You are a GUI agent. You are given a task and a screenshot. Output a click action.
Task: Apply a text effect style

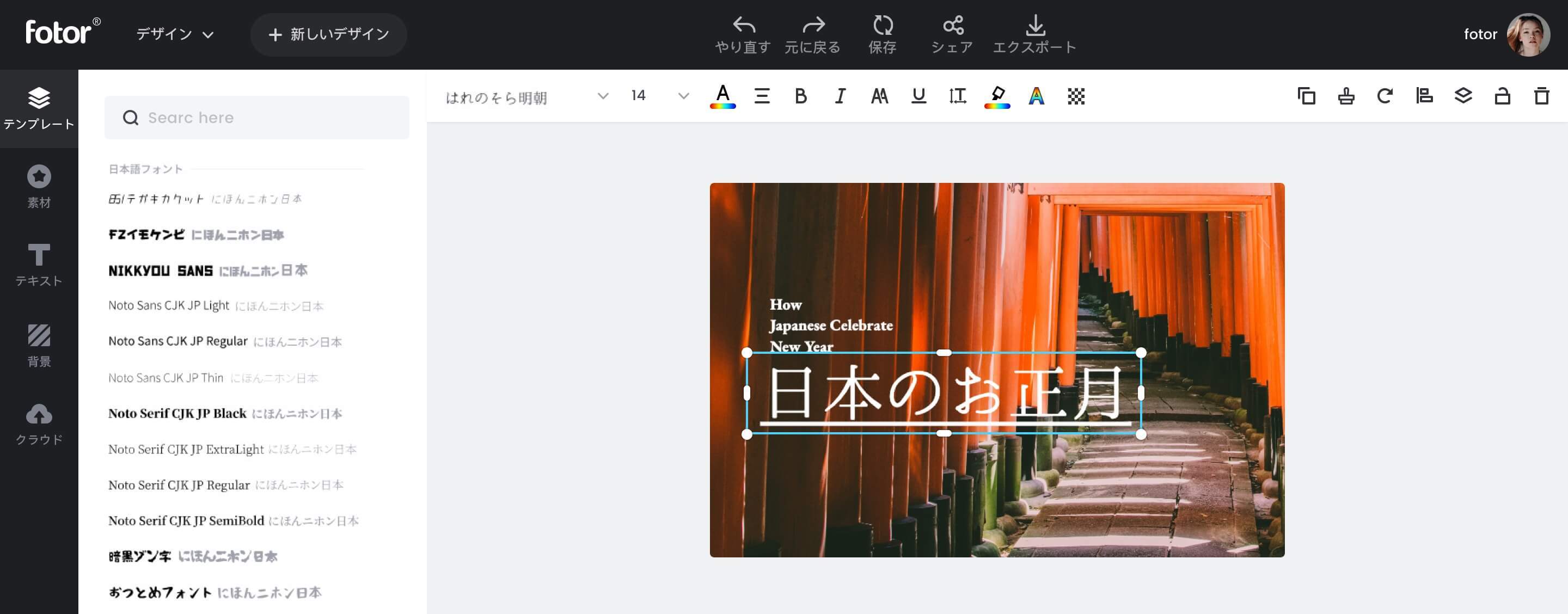coord(1036,96)
